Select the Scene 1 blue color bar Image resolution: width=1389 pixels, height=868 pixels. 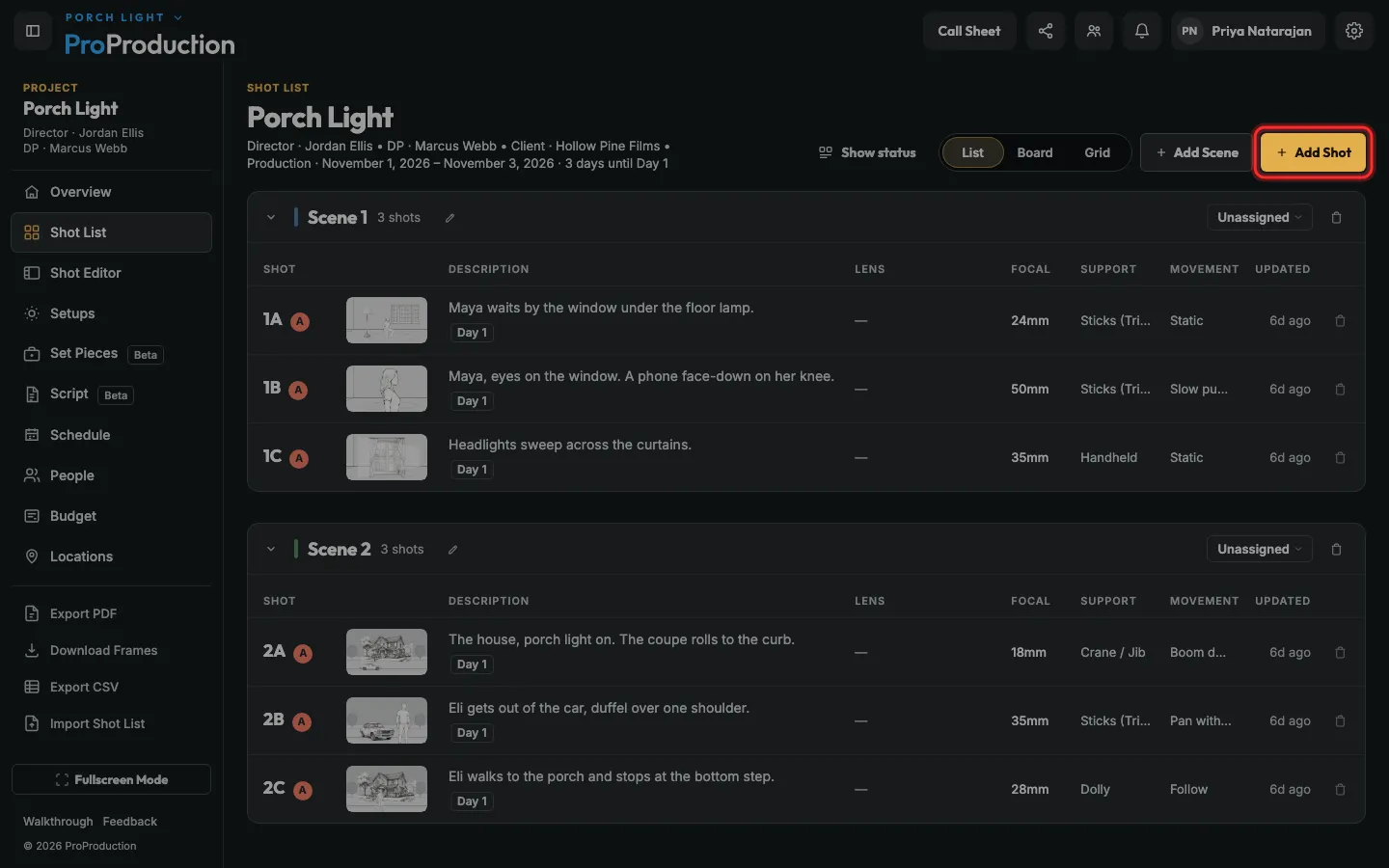point(296,217)
